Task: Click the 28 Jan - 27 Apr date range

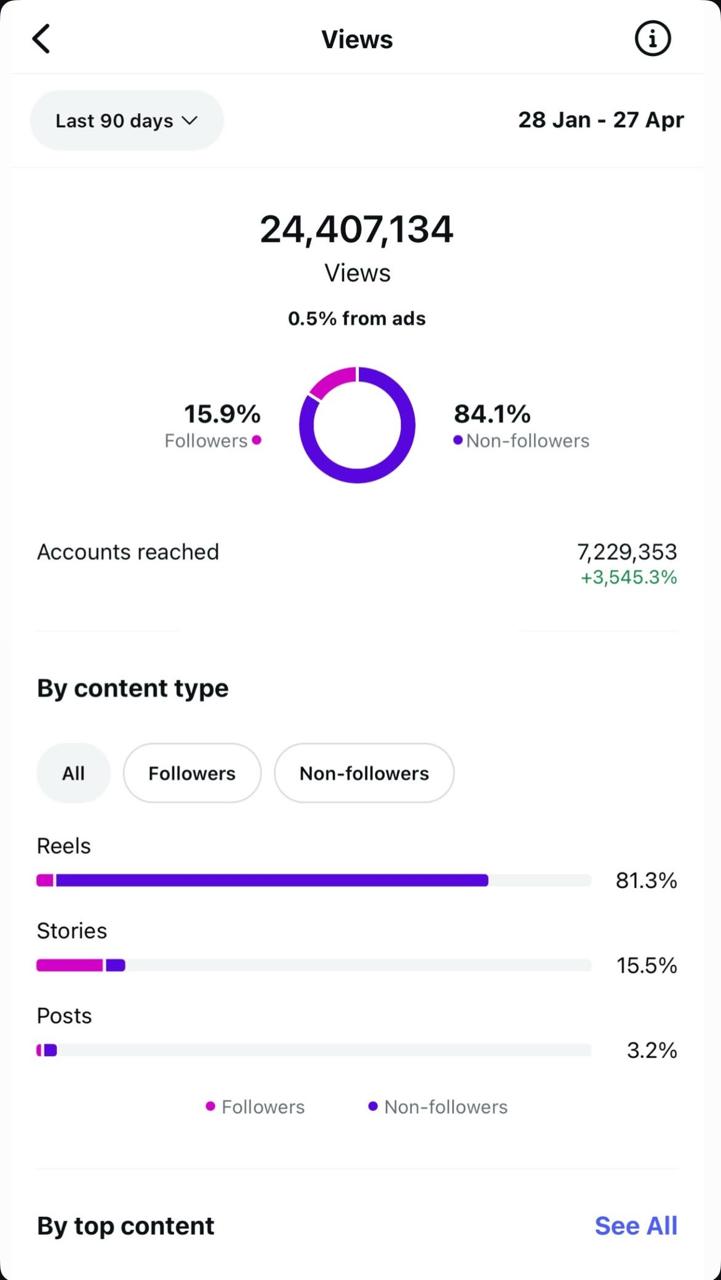Action: (x=601, y=120)
